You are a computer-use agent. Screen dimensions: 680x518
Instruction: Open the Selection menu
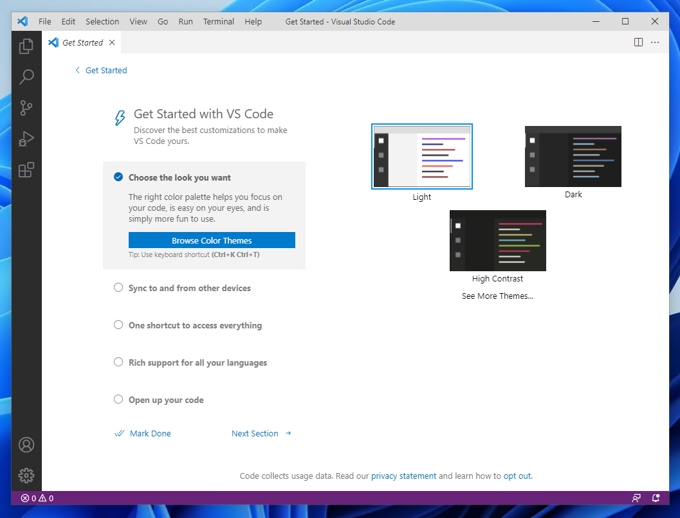coord(102,21)
